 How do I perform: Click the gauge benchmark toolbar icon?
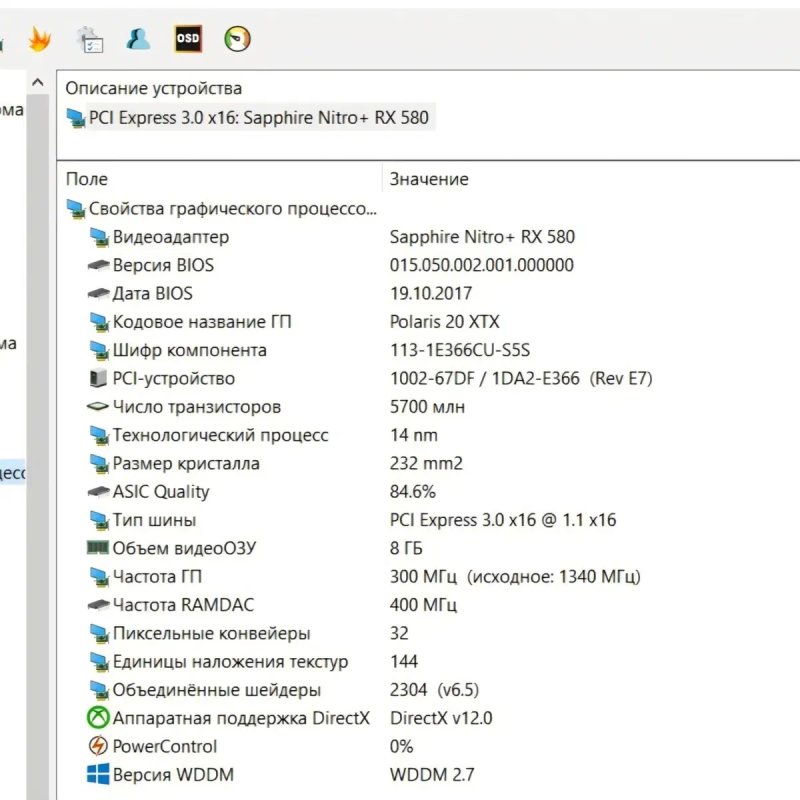pos(237,39)
